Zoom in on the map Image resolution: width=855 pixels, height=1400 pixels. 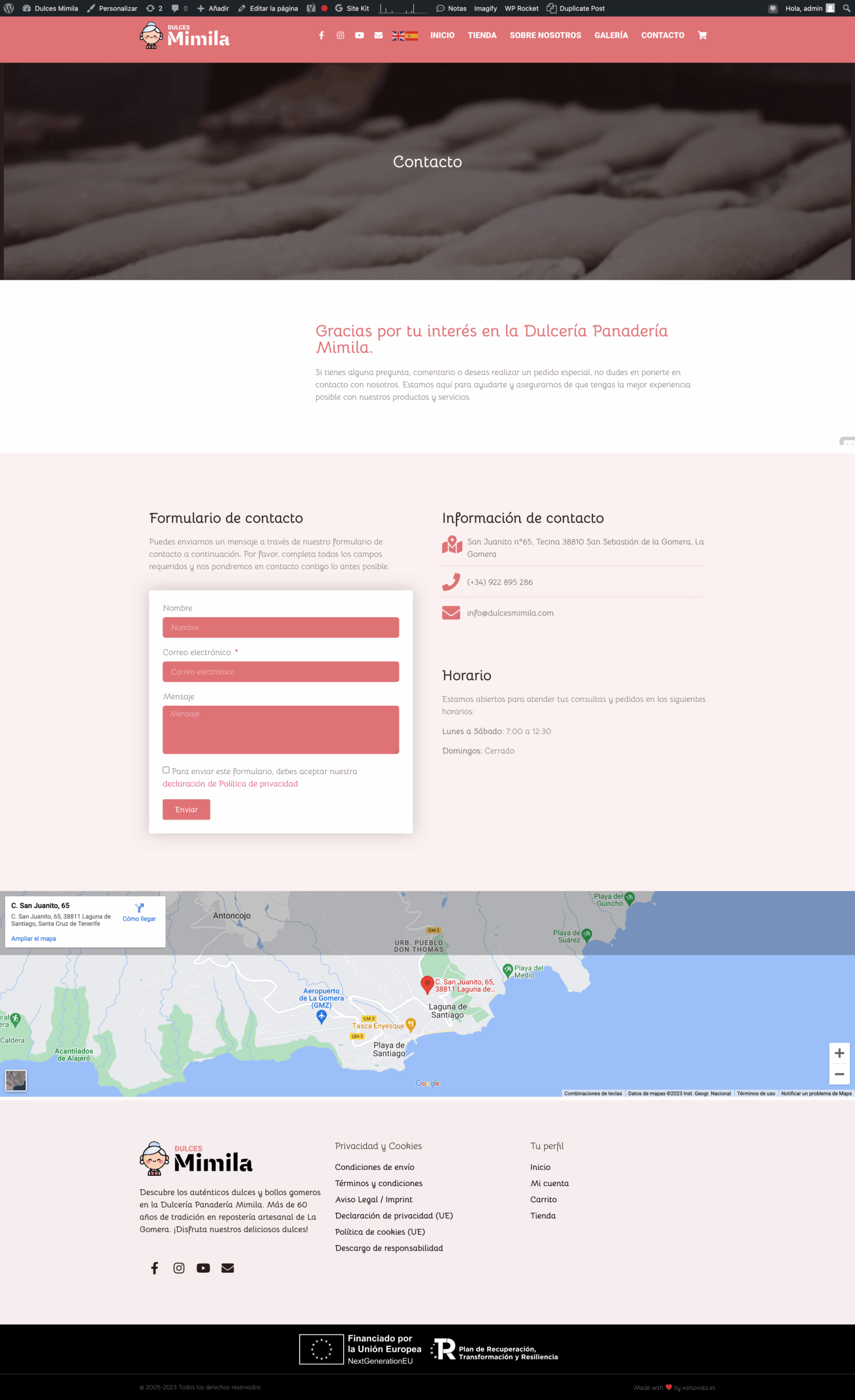click(x=839, y=1053)
